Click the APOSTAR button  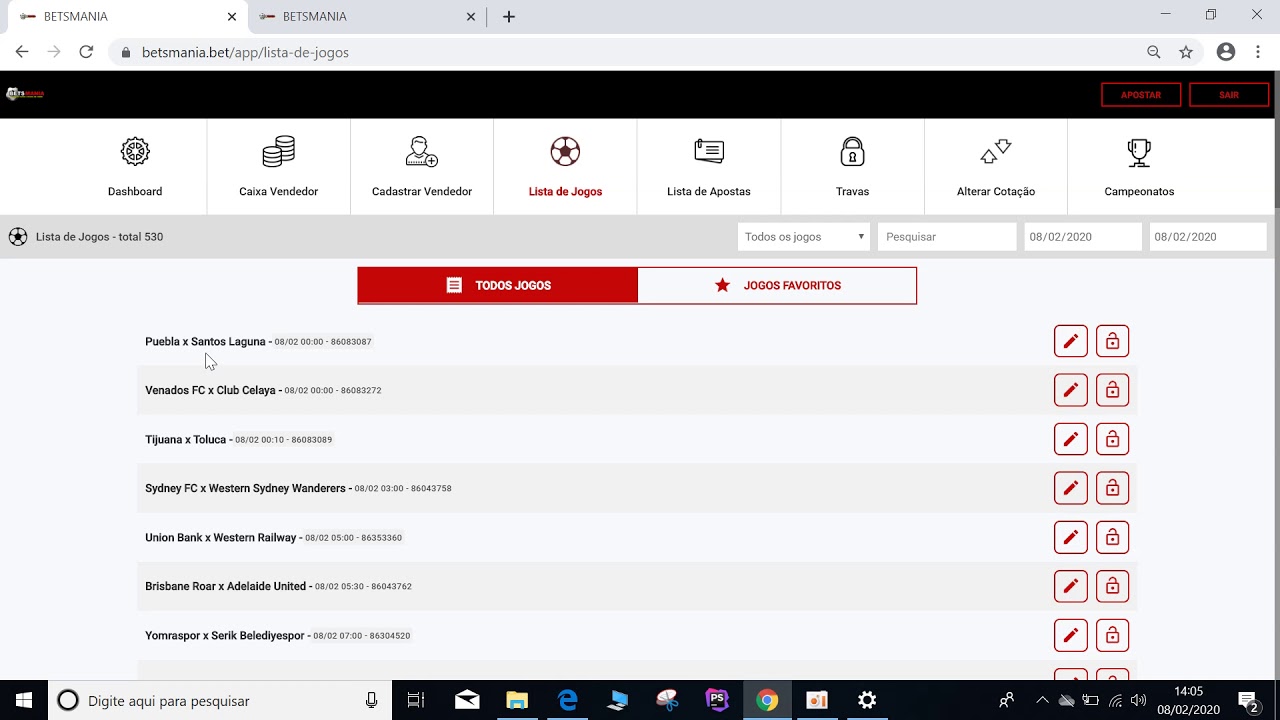click(1141, 95)
